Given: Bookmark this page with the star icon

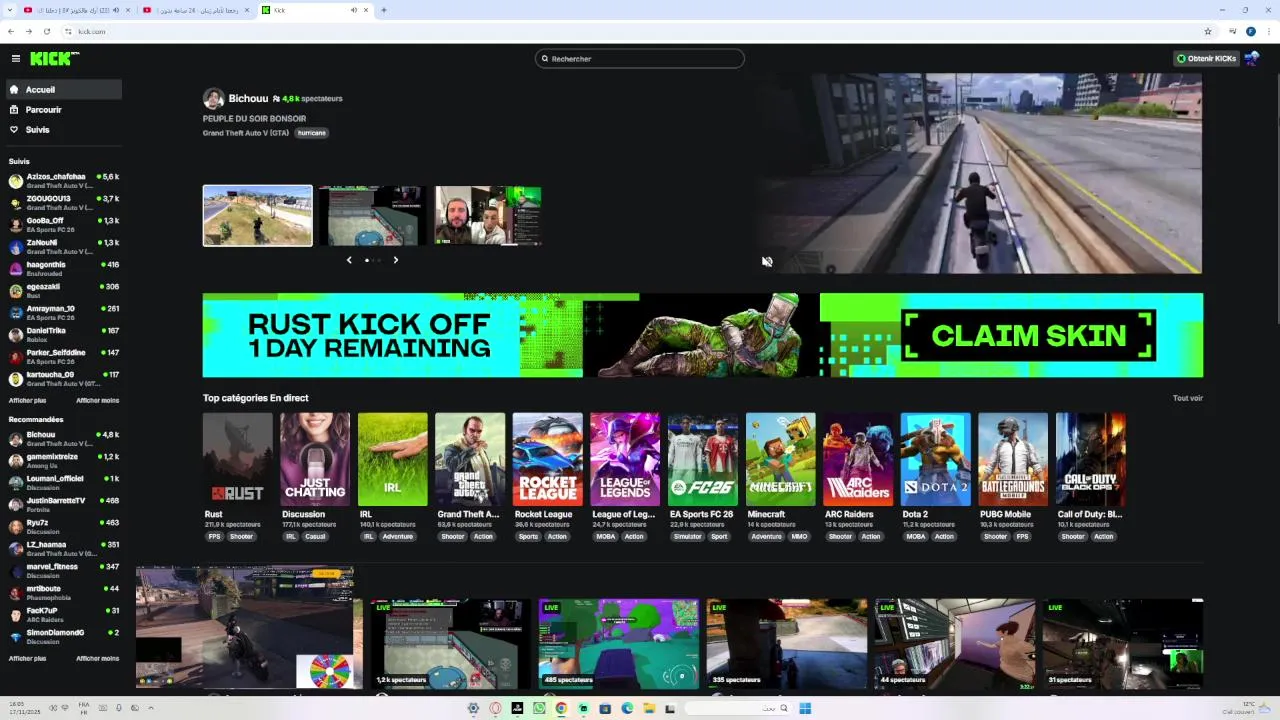Looking at the screenshot, I should click(x=1208, y=31).
